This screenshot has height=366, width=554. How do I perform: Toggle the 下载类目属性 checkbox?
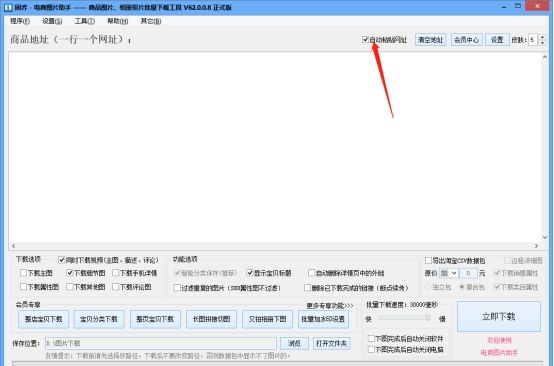click(497, 287)
